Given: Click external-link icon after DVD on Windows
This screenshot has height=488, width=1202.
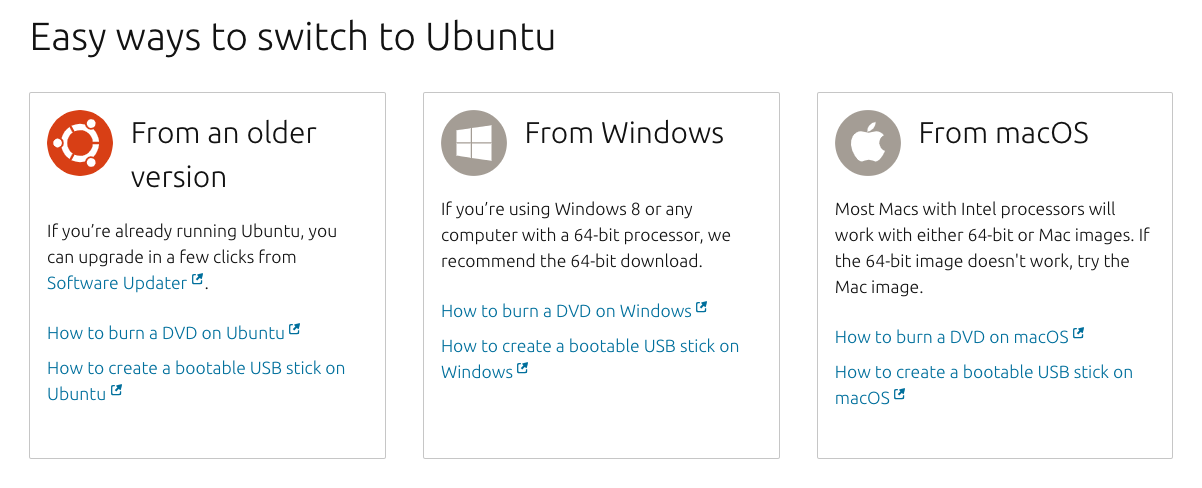Looking at the screenshot, I should [702, 307].
